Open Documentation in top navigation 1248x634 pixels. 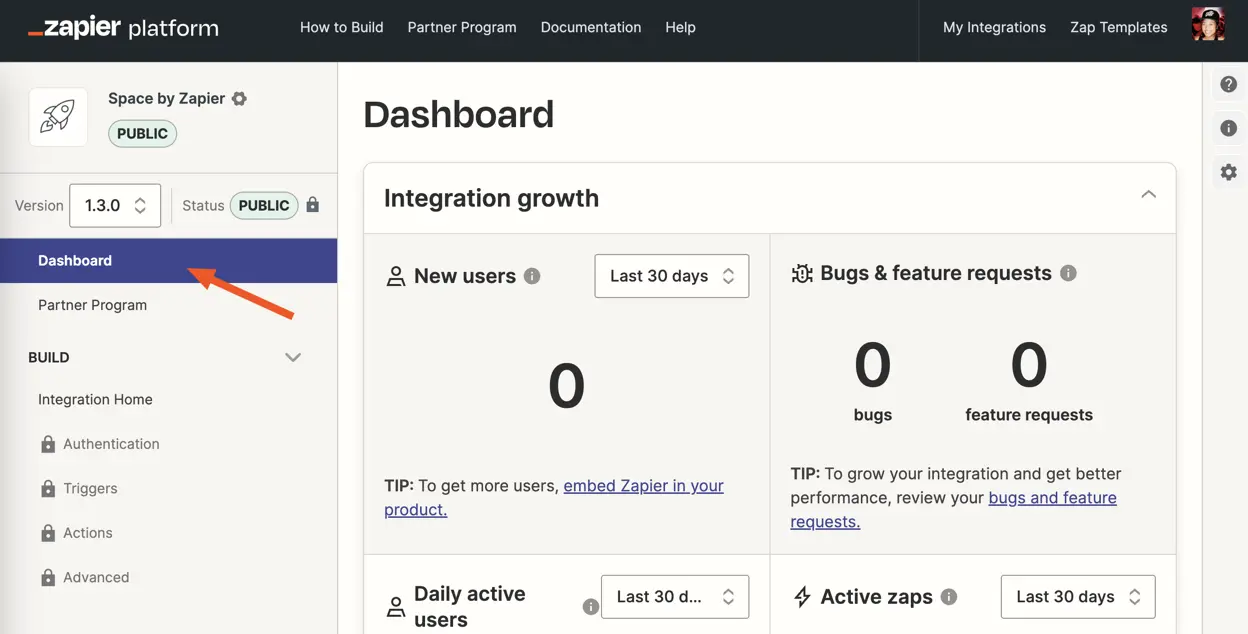pyautogui.click(x=591, y=27)
